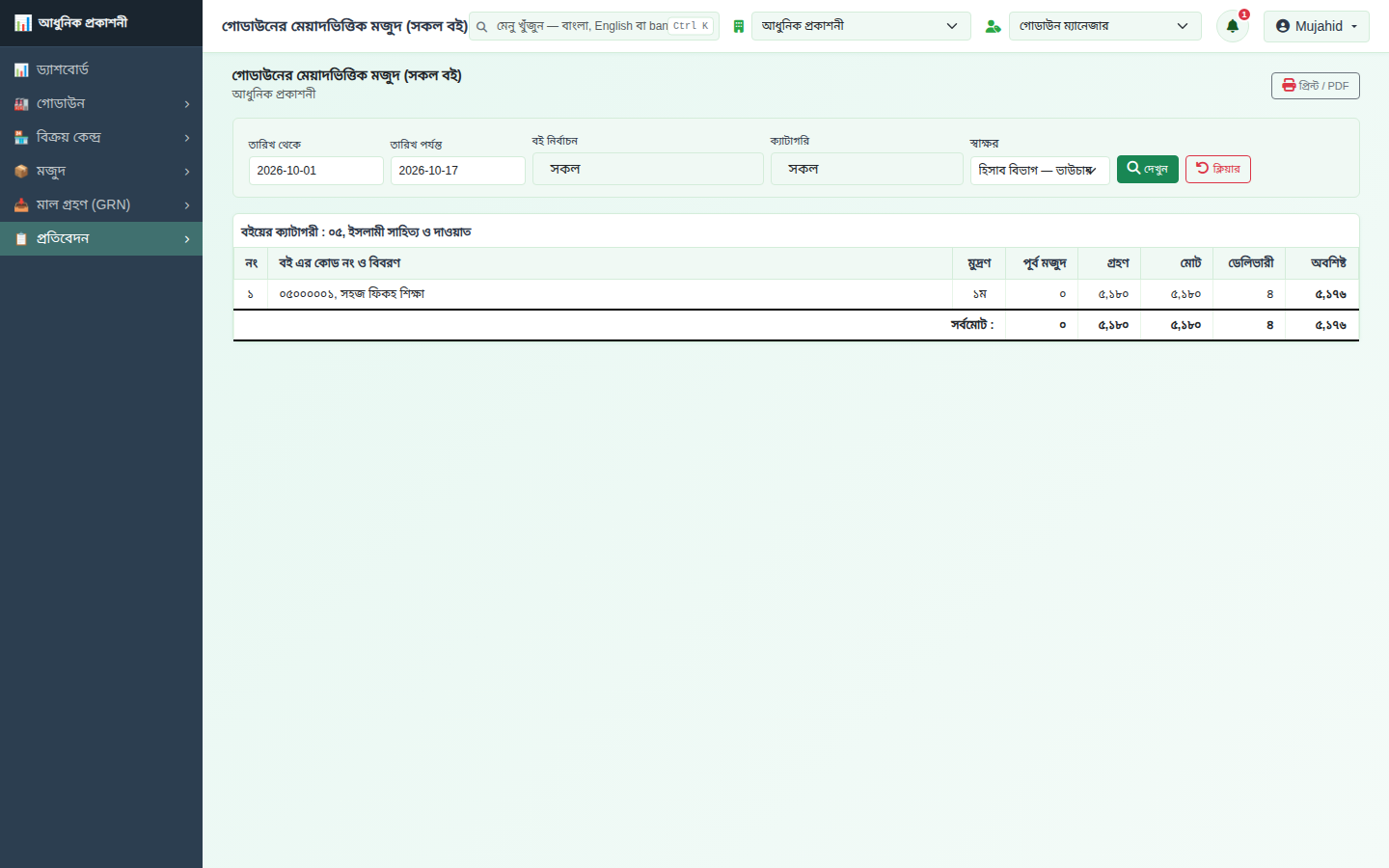1389x868 pixels.
Task: Open the বই নির্বাচন book selector
Action: pyautogui.click(x=648, y=169)
